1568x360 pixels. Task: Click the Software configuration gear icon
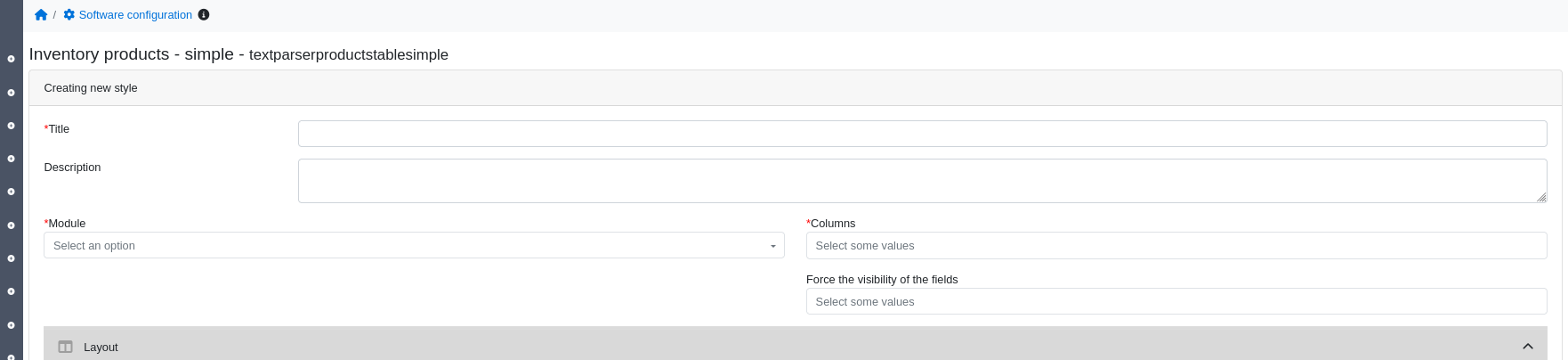[x=69, y=15]
